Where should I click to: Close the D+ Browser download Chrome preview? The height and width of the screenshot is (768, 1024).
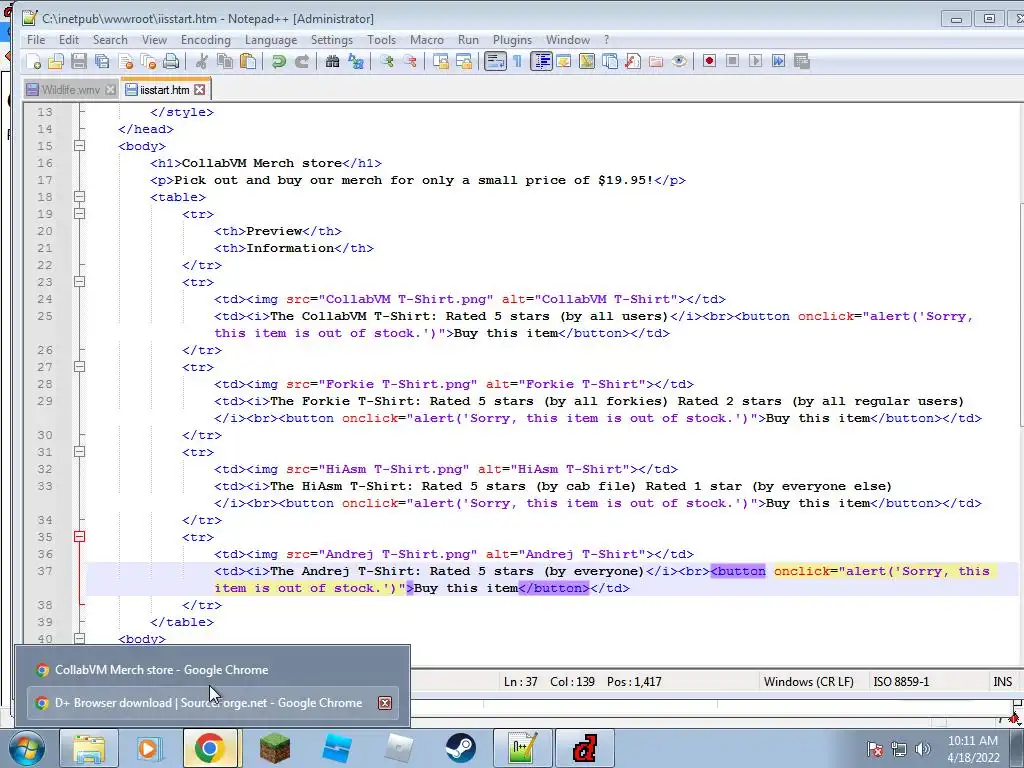tap(385, 703)
